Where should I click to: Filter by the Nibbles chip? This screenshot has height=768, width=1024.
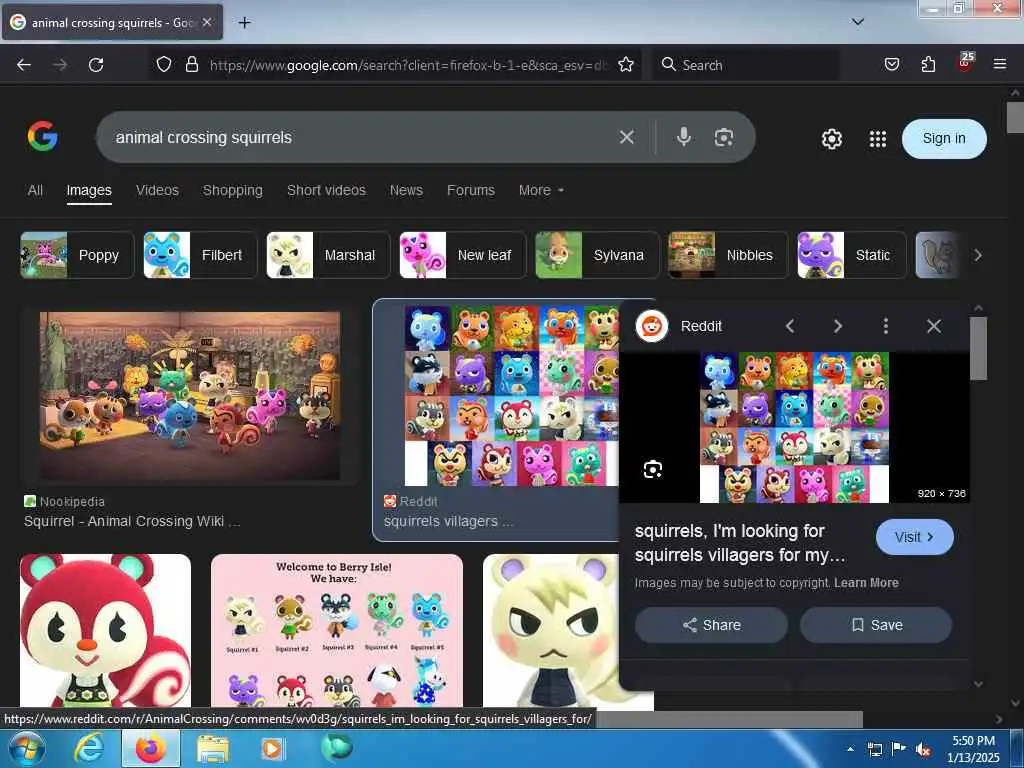tap(728, 255)
